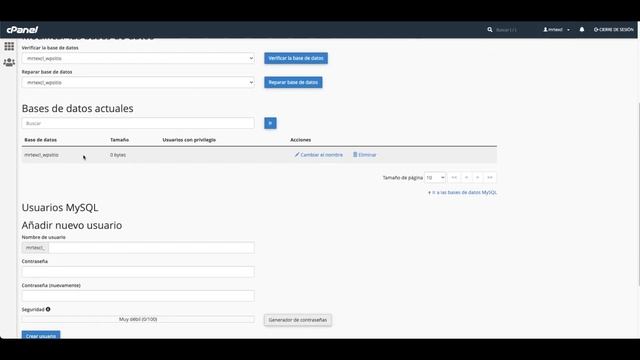Click the blue search go button
The height and width of the screenshot is (360, 640).
coord(270,123)
